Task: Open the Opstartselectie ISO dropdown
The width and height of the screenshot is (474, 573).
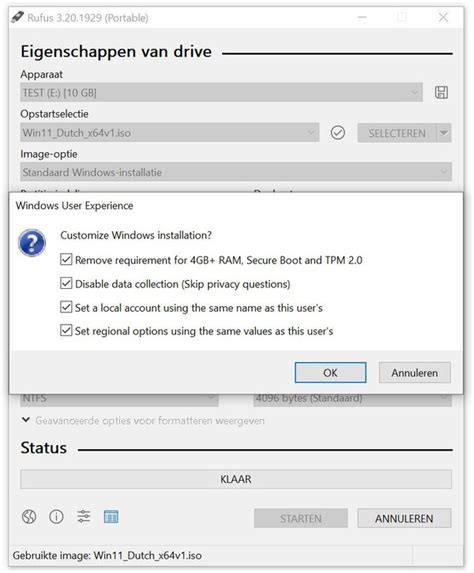Action: point(170,133)
